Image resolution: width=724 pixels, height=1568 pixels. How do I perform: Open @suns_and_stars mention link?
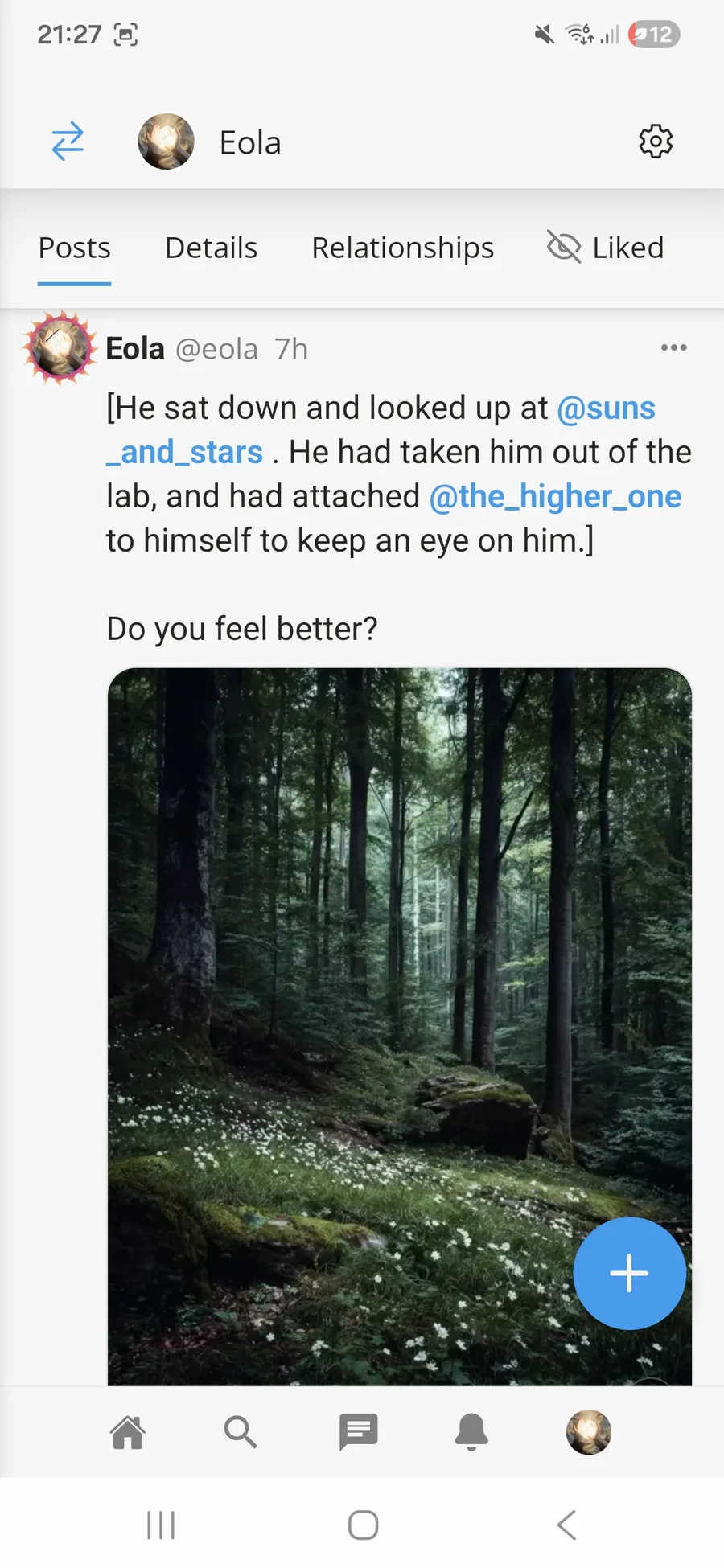pyautogui.click(x=606, y=408)
